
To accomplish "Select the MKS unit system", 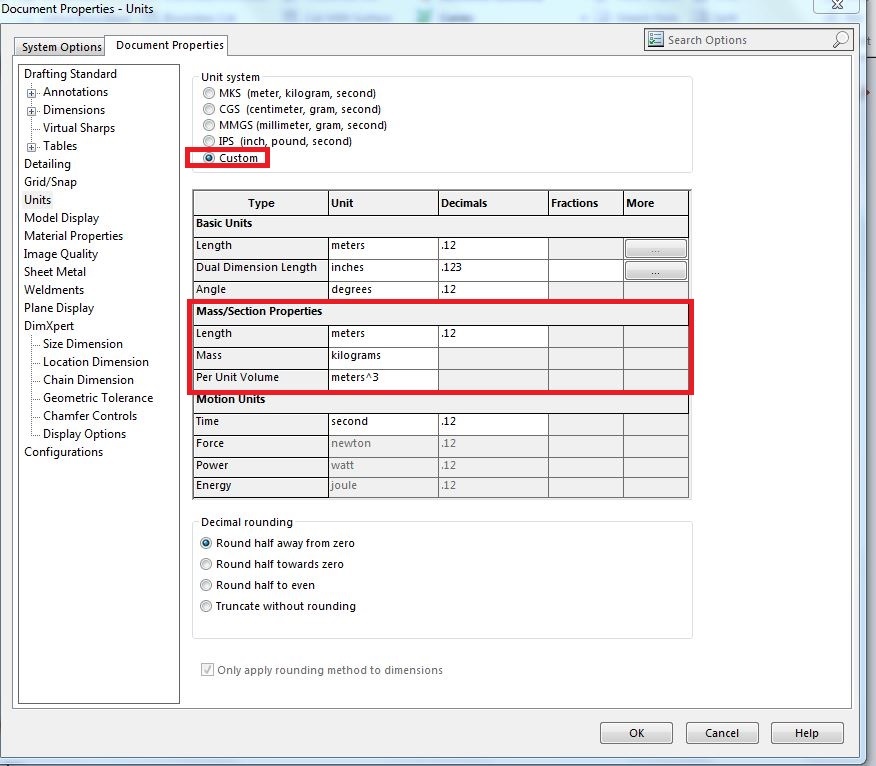I will point(208,93).
